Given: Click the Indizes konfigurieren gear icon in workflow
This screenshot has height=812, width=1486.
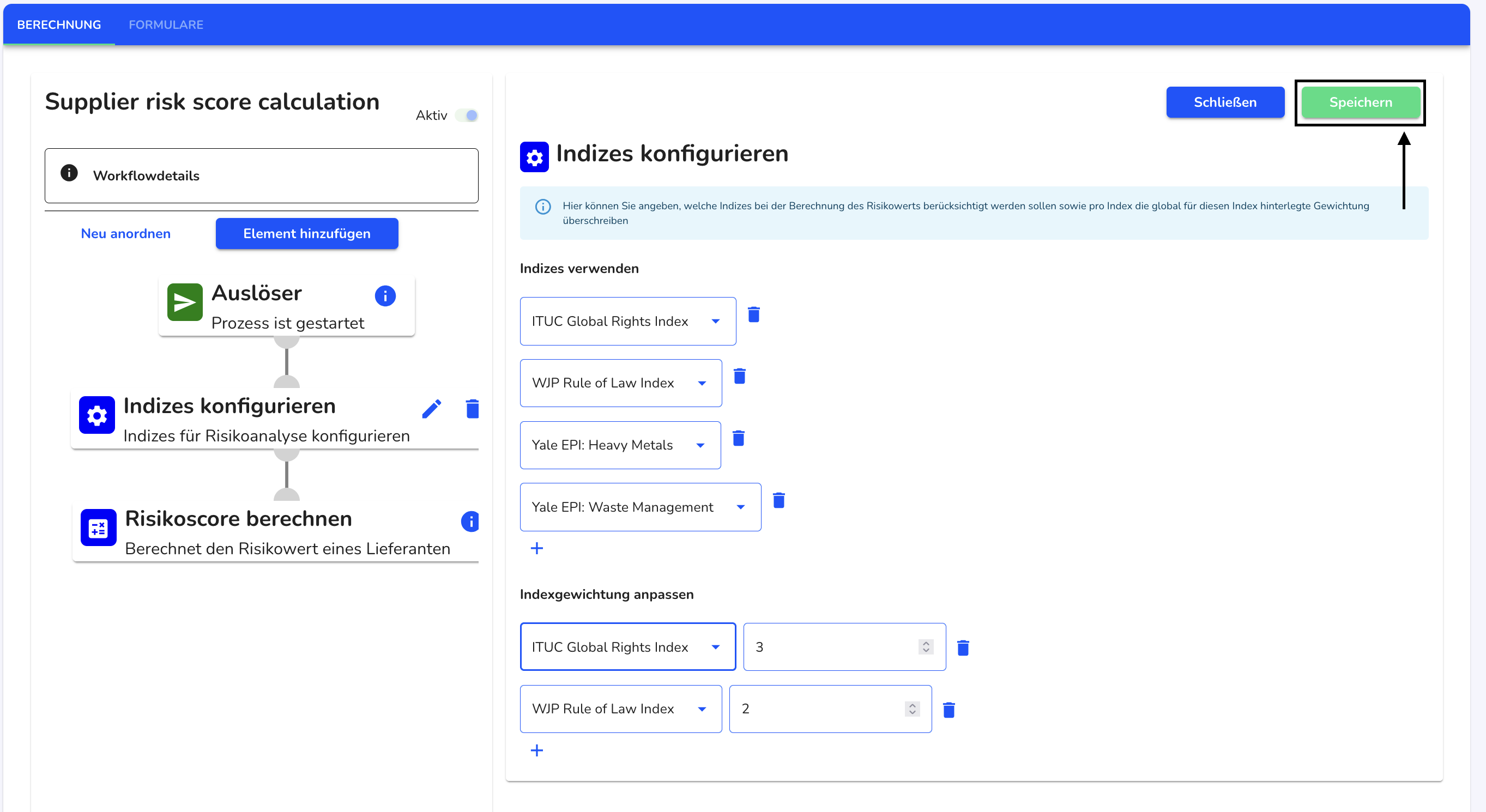Looking at the screenshot, I should [97, 415].
